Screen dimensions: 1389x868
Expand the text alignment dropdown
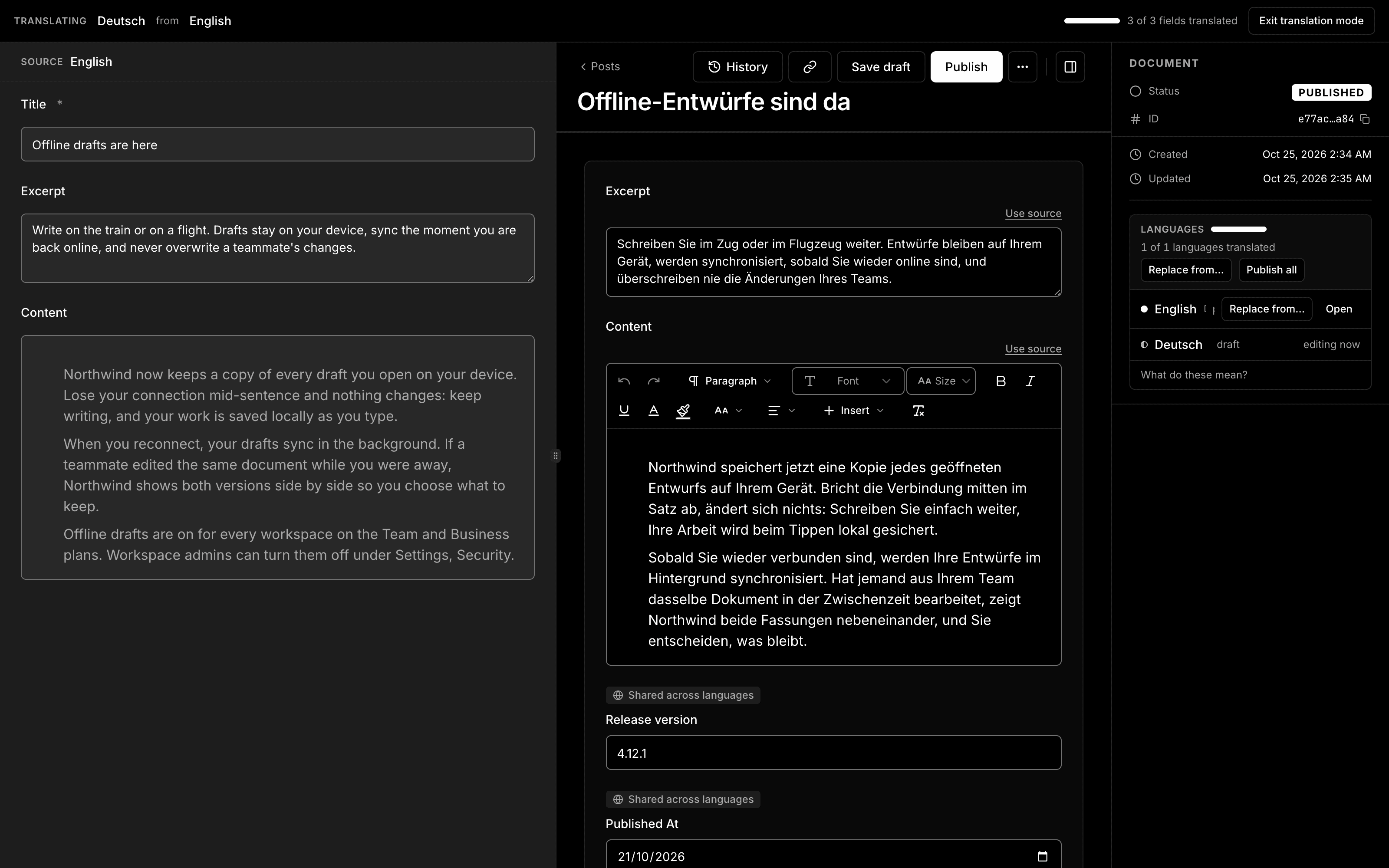tap(781, 411)
